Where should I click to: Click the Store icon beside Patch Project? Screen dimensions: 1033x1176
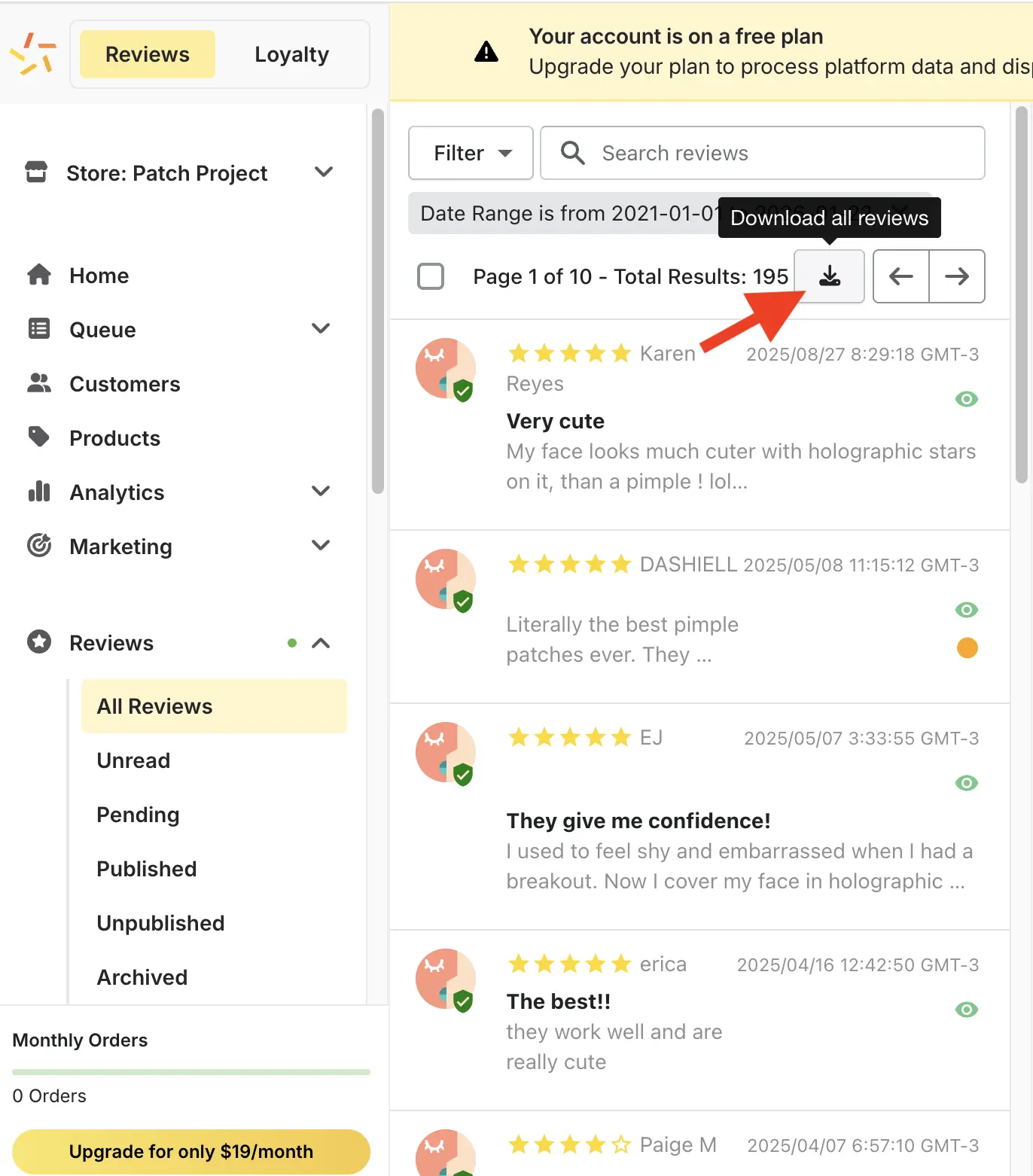[36, 172]
